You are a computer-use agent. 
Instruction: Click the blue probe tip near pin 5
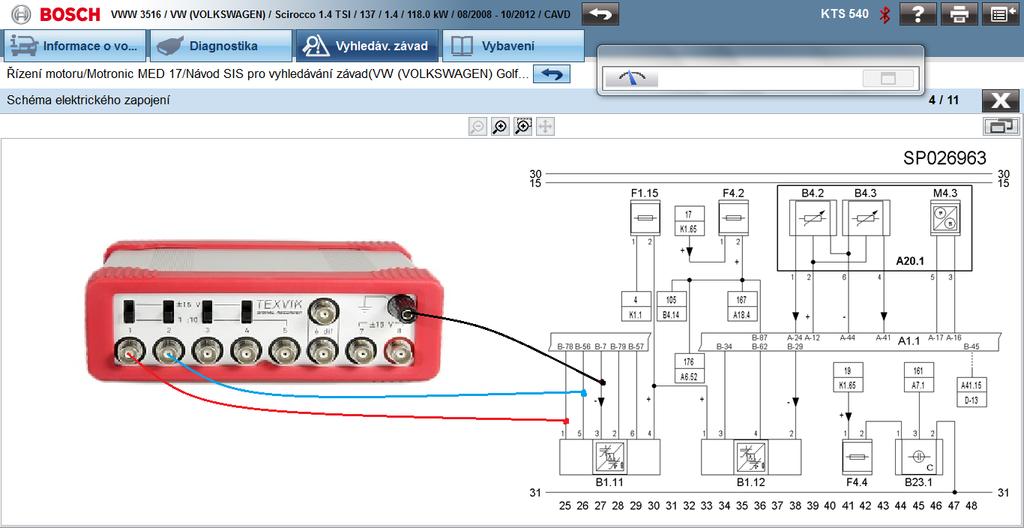(584, 393)
